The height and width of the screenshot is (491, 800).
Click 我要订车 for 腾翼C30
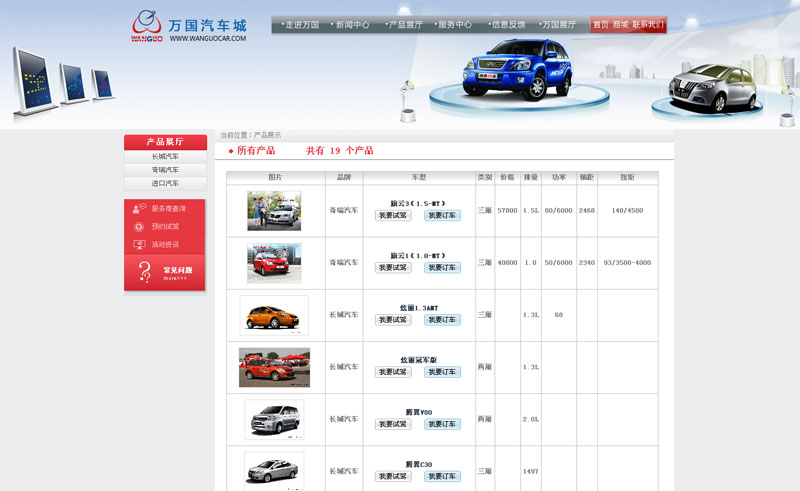coord(442,476)
